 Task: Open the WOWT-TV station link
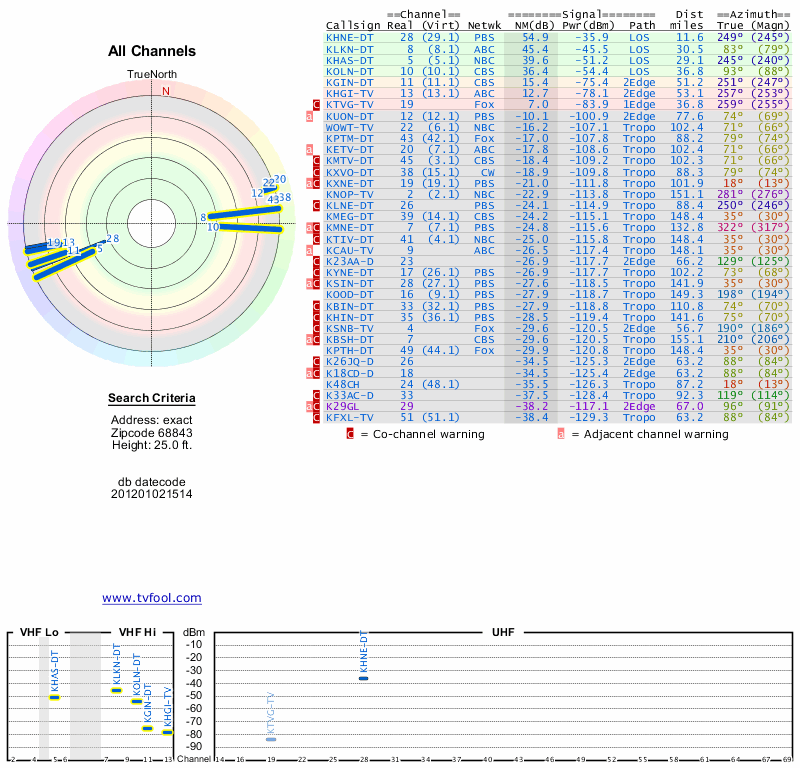pos(350,127)
